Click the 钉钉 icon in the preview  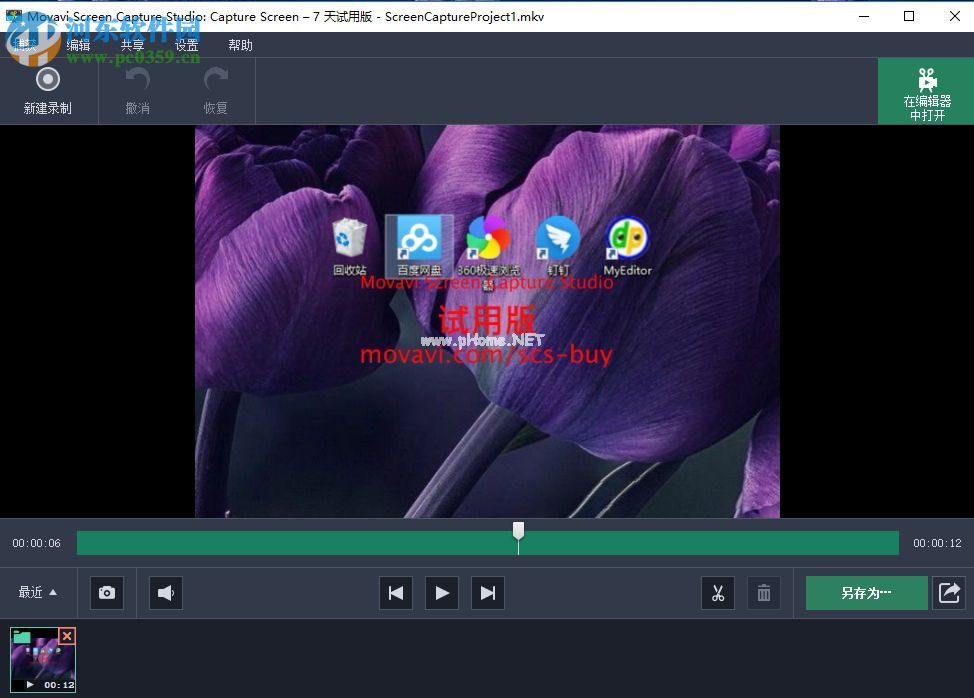click(x=558, y=247)
